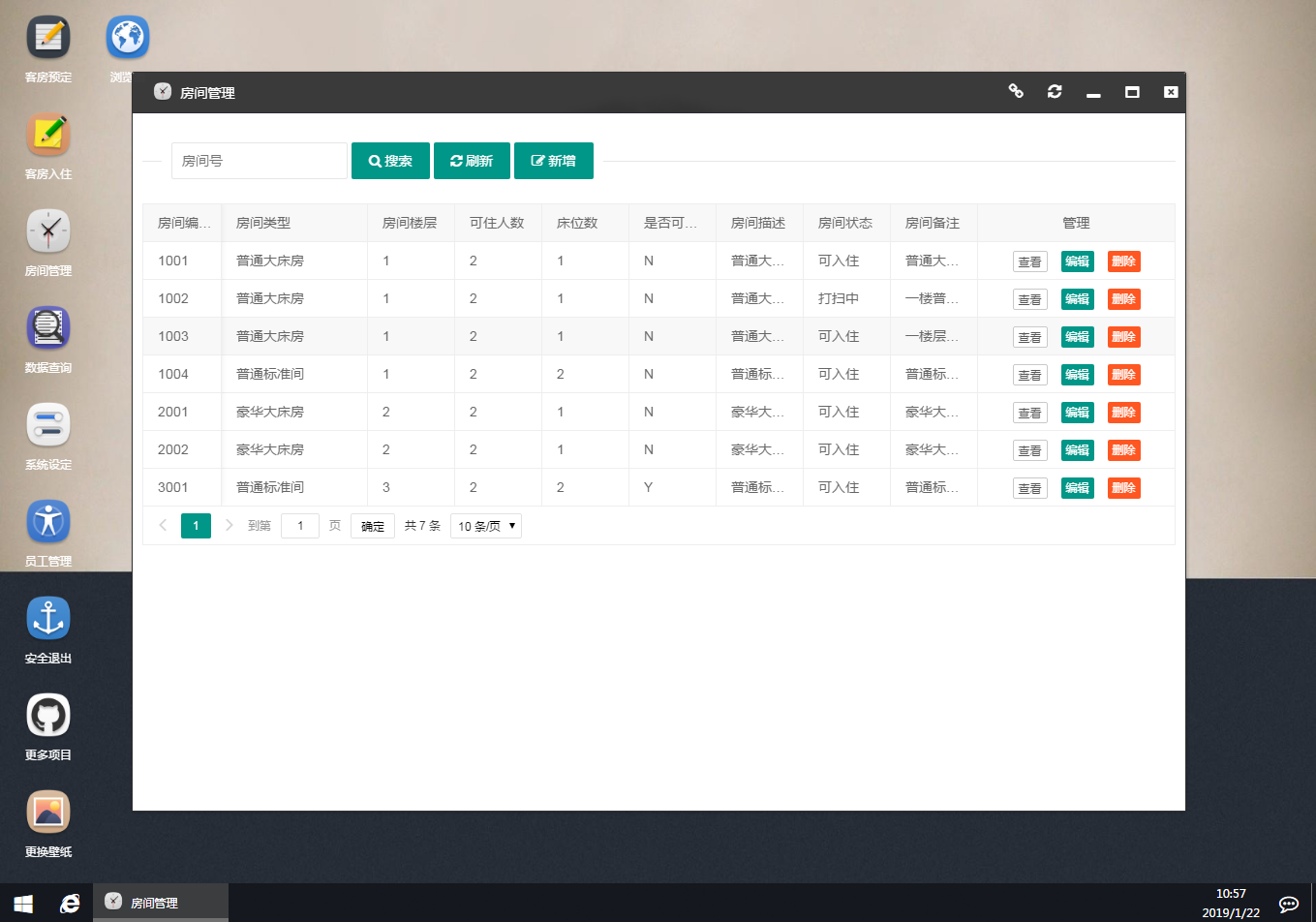Select the 房间管理 taskbar tab
Screen dimensions: 1316x922
coord(161,902)
